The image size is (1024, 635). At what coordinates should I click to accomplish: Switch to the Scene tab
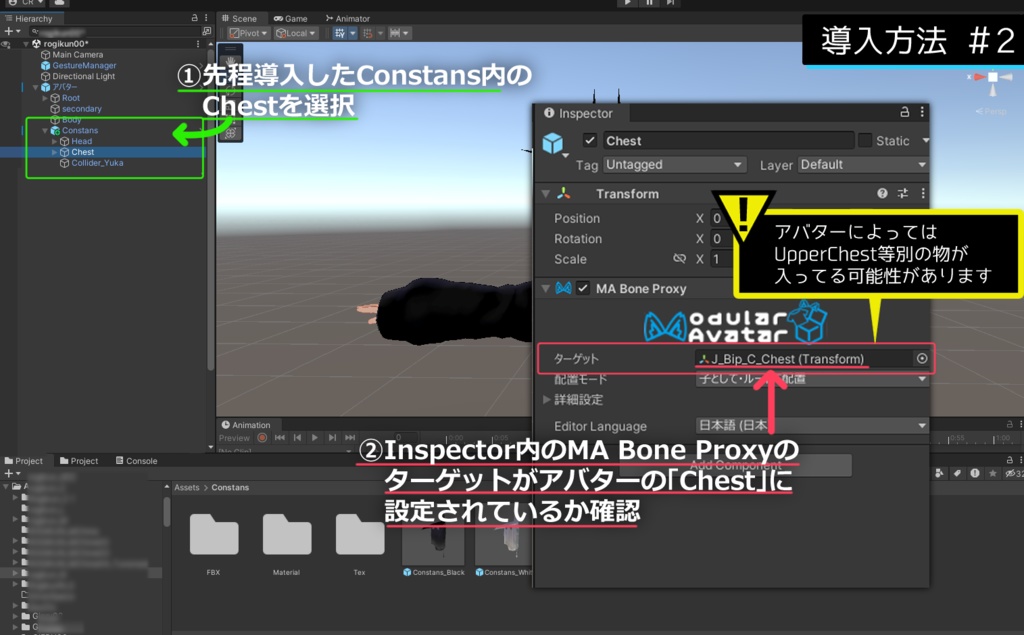point(239,18)
